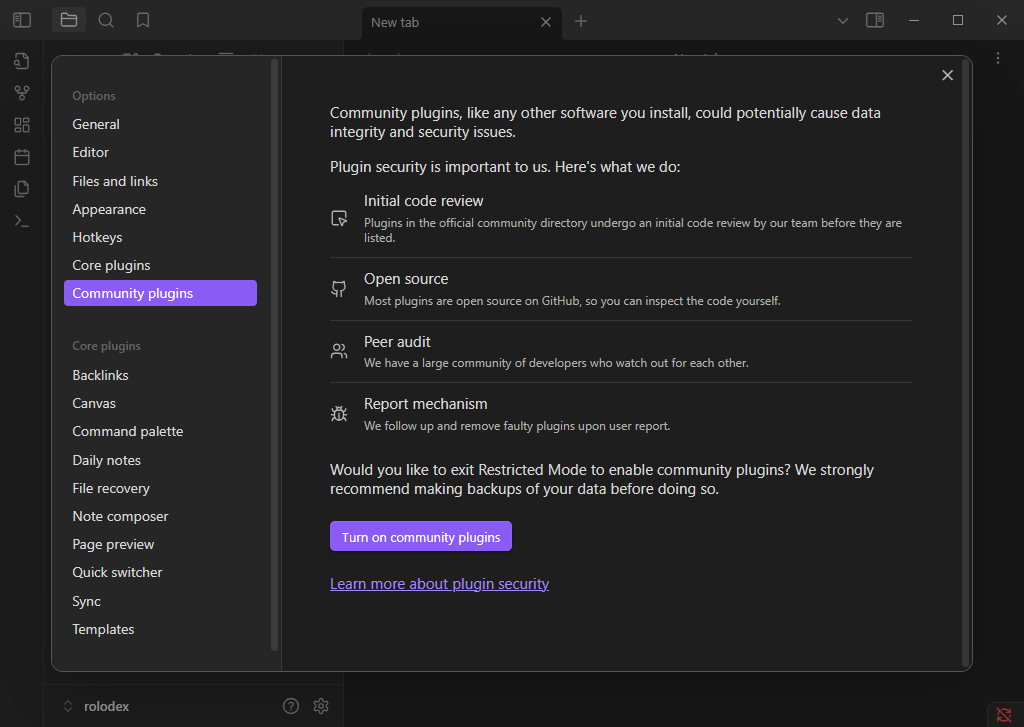Image resolution: width=1024 pixels, height=727 pixels.
Task: Click the Report mechanism heading
Action: pyautogui.click(x=426, y=404)
